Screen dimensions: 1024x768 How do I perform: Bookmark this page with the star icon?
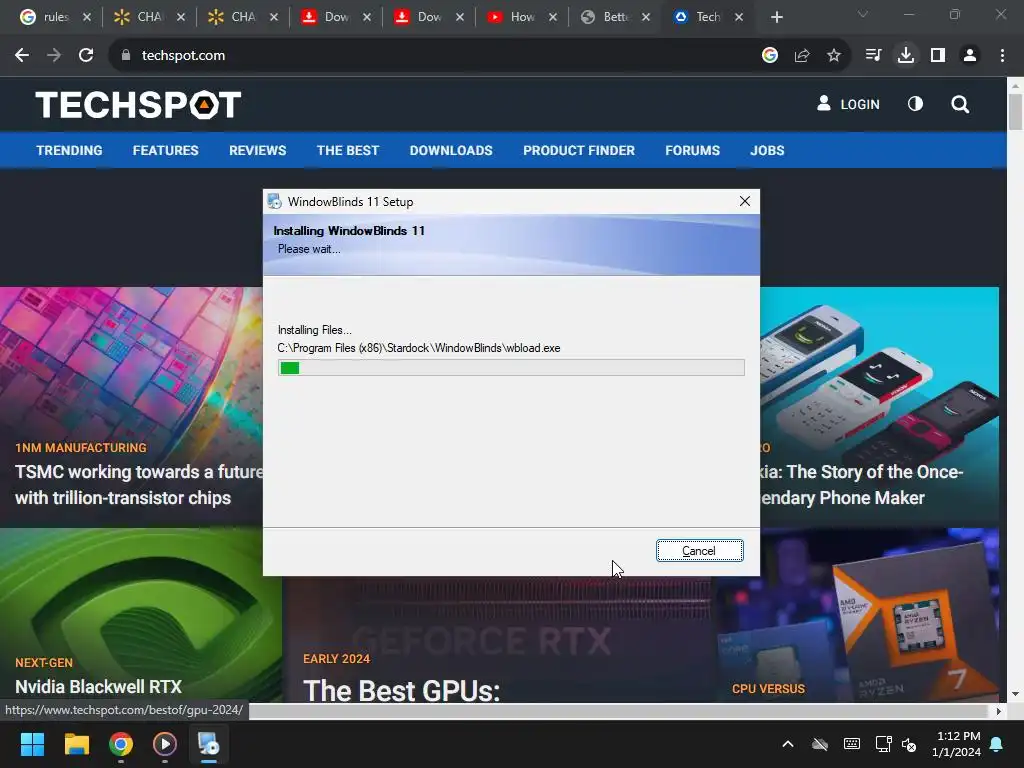(x=834, y=56)
